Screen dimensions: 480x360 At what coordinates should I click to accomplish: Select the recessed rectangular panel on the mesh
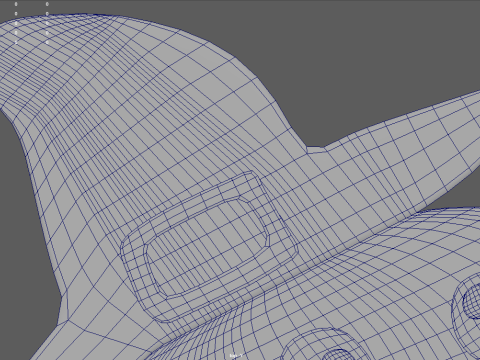click(209, 246)
